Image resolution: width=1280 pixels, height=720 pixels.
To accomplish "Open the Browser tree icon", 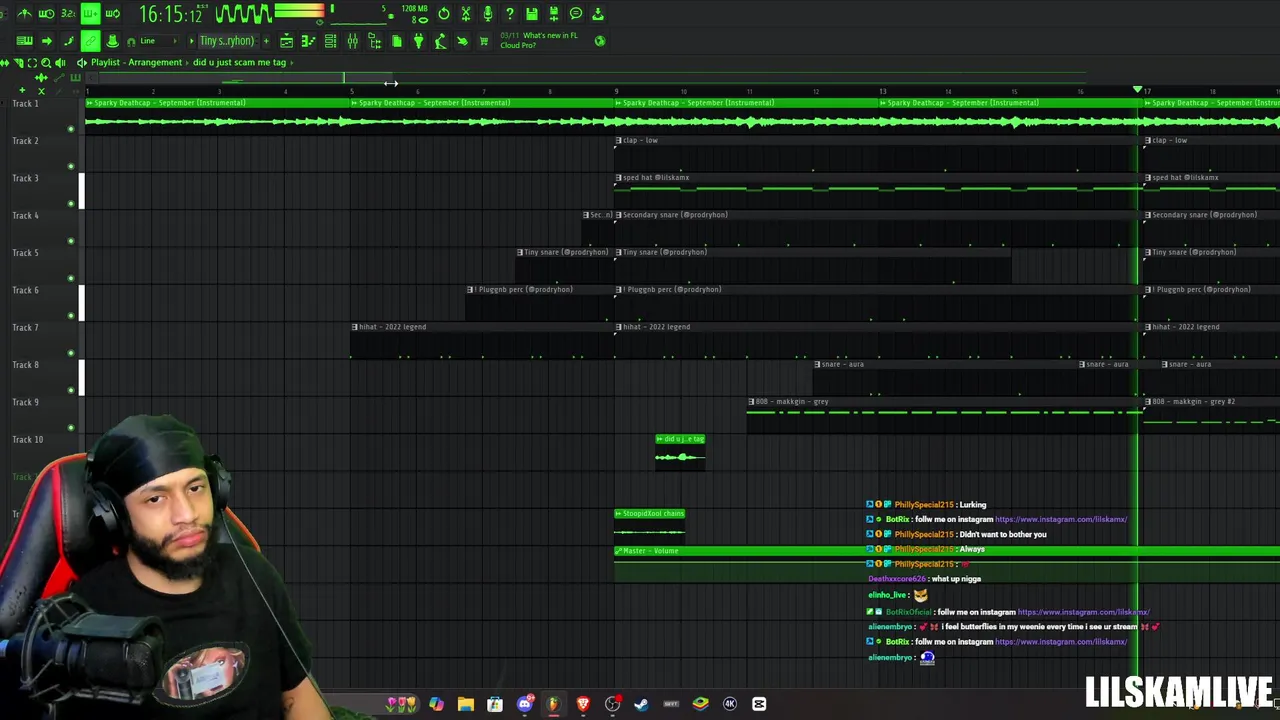I will [375, 41].
